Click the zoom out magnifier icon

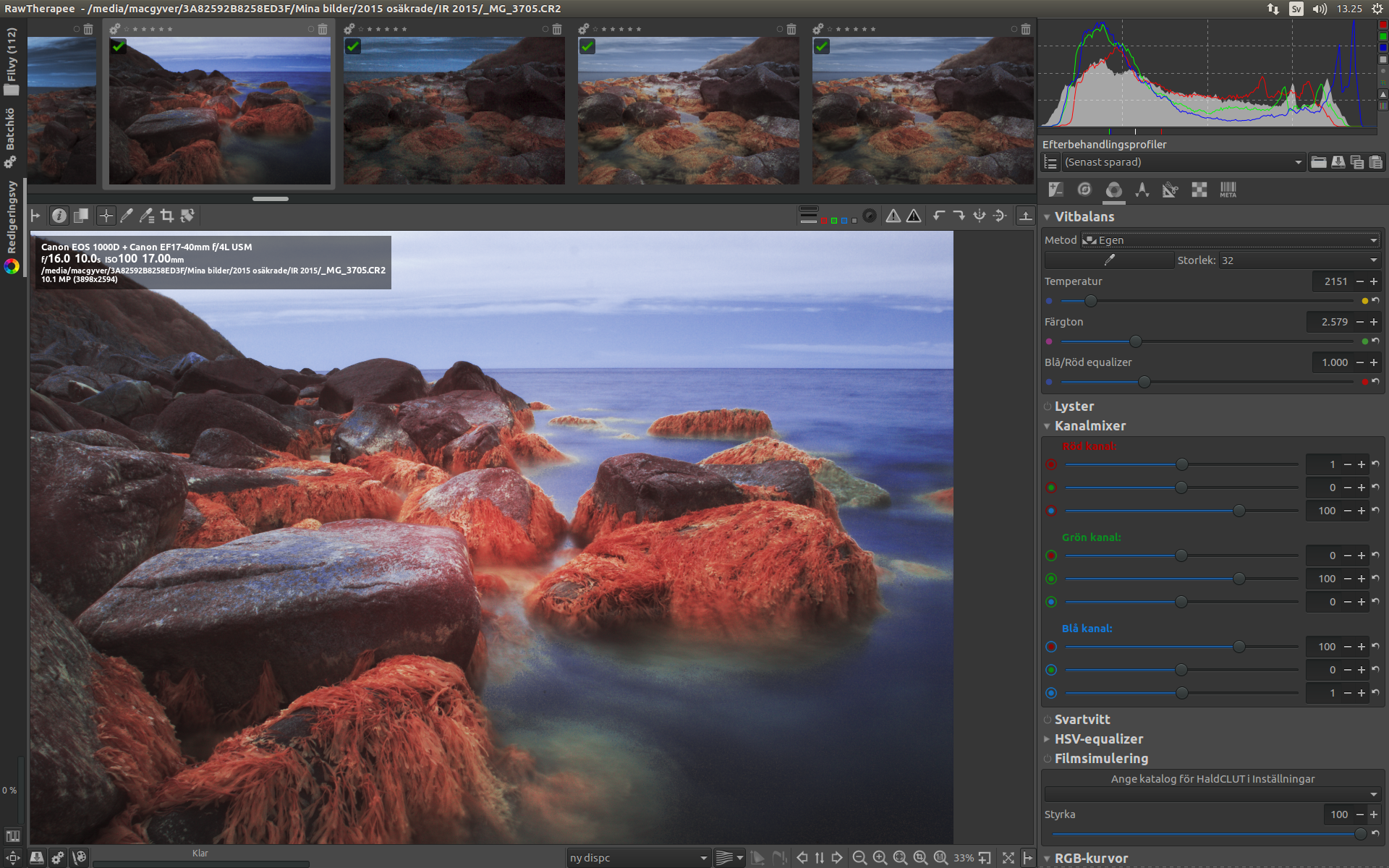tap(859, 858)
